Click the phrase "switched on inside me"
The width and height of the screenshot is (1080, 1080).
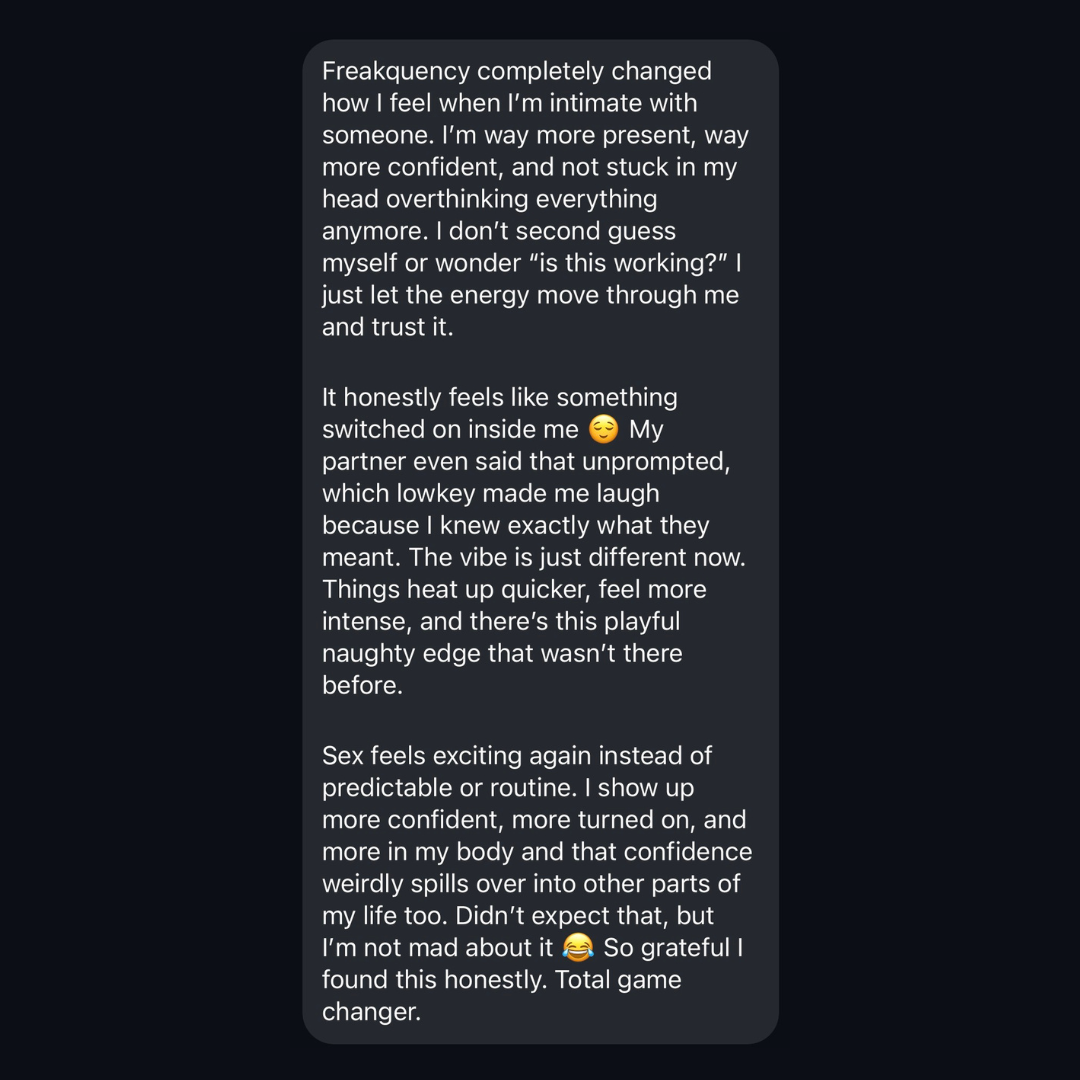coord(450,429)
